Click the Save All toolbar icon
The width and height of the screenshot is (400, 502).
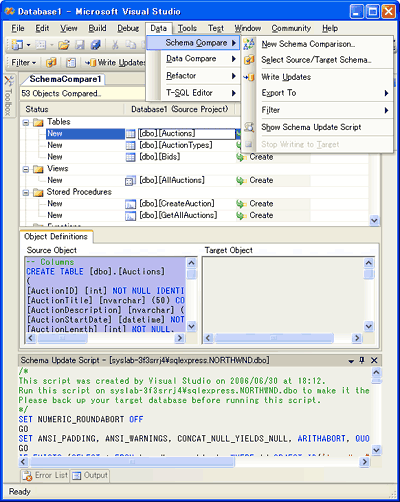(96, 45)
